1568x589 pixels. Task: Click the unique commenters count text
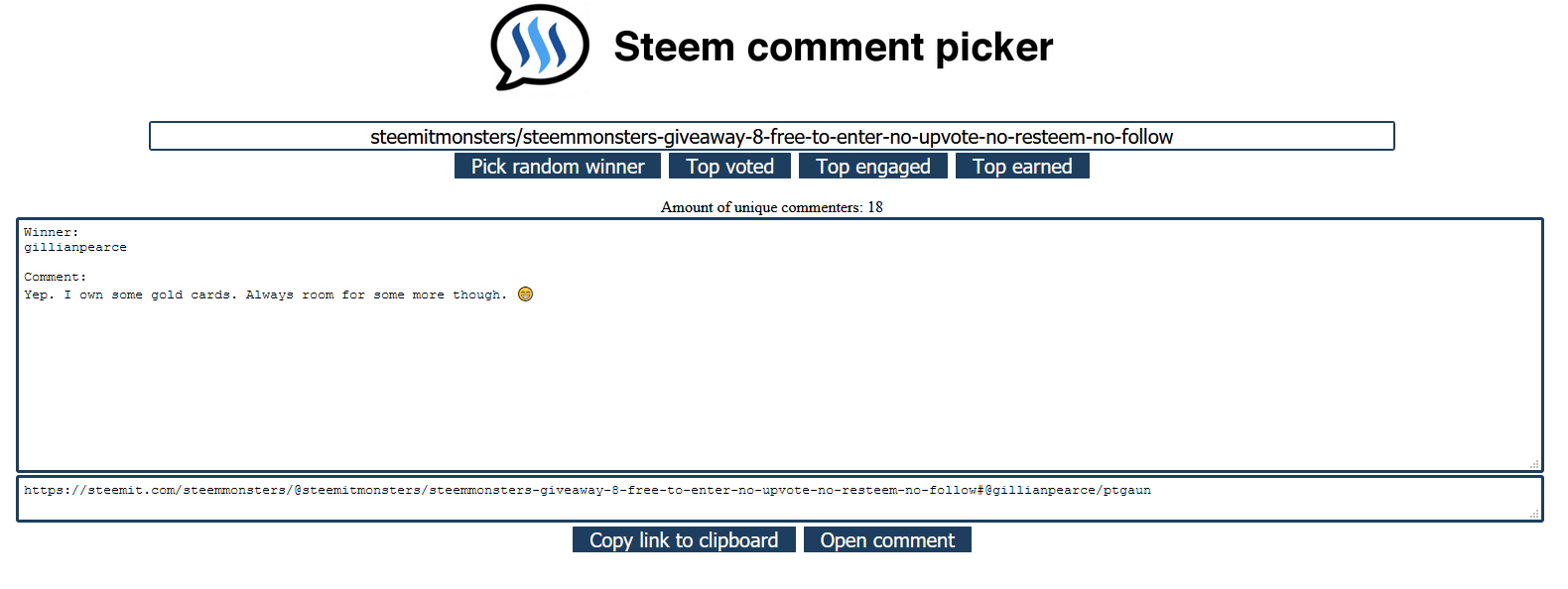[x=771, y=207]
